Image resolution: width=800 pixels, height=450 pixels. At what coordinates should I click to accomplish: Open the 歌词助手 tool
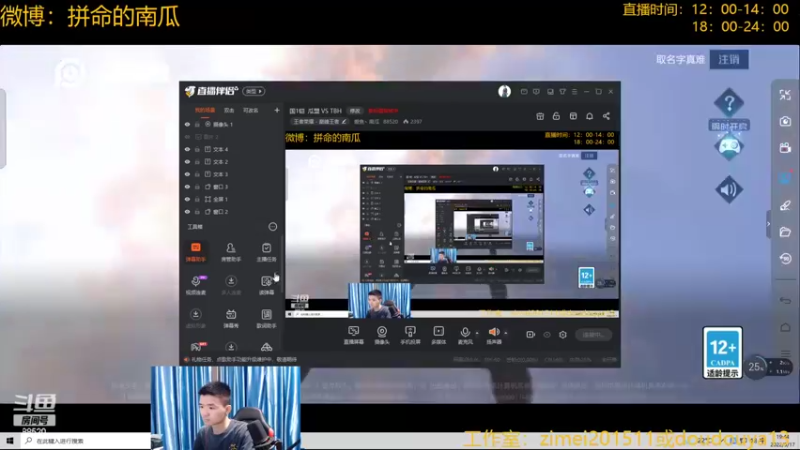click(266, 318)
